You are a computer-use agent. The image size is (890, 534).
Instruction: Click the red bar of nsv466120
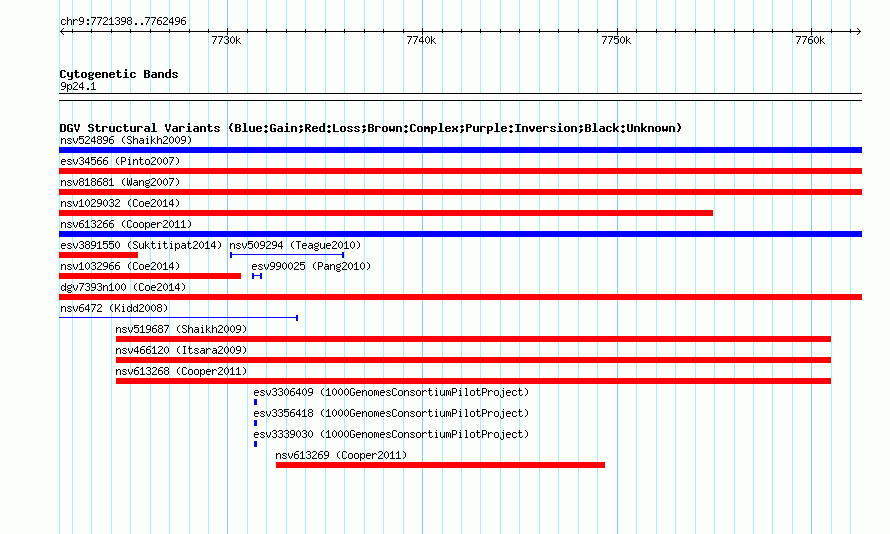473,360
